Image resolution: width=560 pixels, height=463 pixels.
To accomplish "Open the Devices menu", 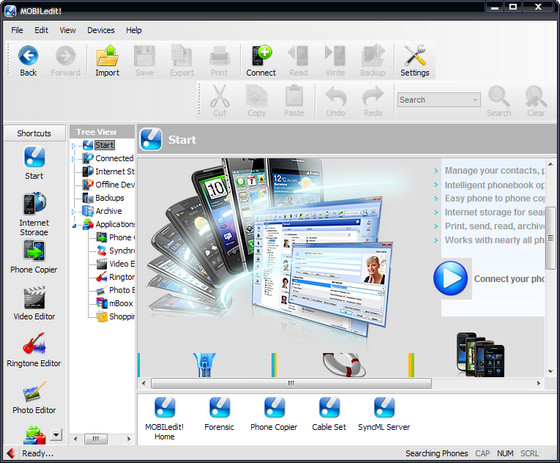I will 101,30.
